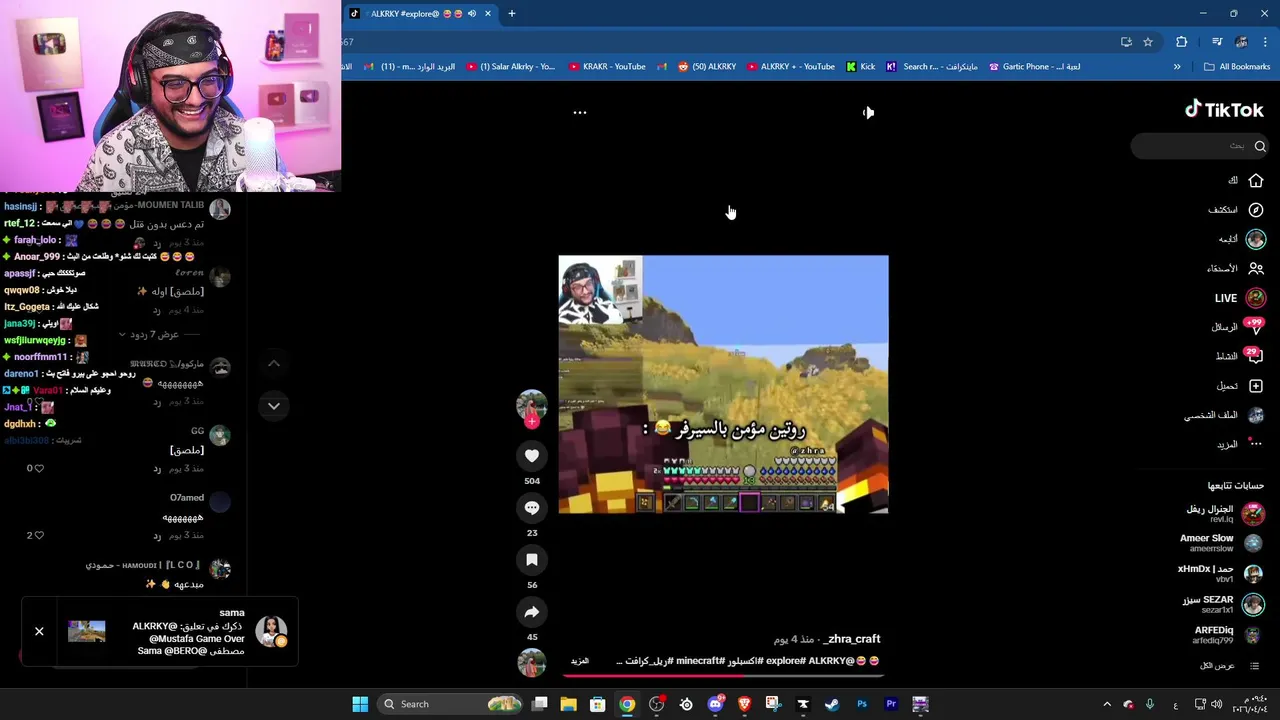The height and width of the screenshot is (720, 1280).
Task: Toggle microphone icon in system tray
Action: click(x=1149, y=704)
